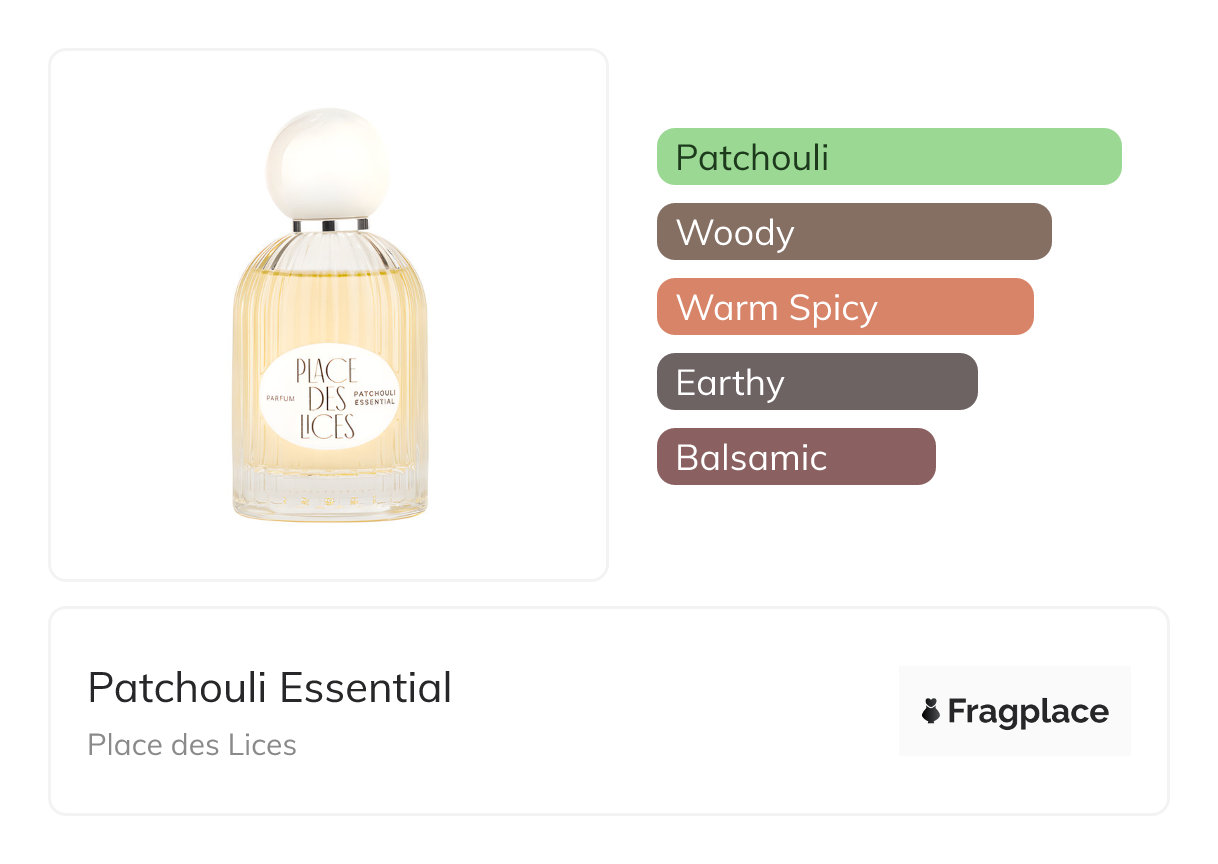Select the brown Woody accord bar

(x=853, y=232)
